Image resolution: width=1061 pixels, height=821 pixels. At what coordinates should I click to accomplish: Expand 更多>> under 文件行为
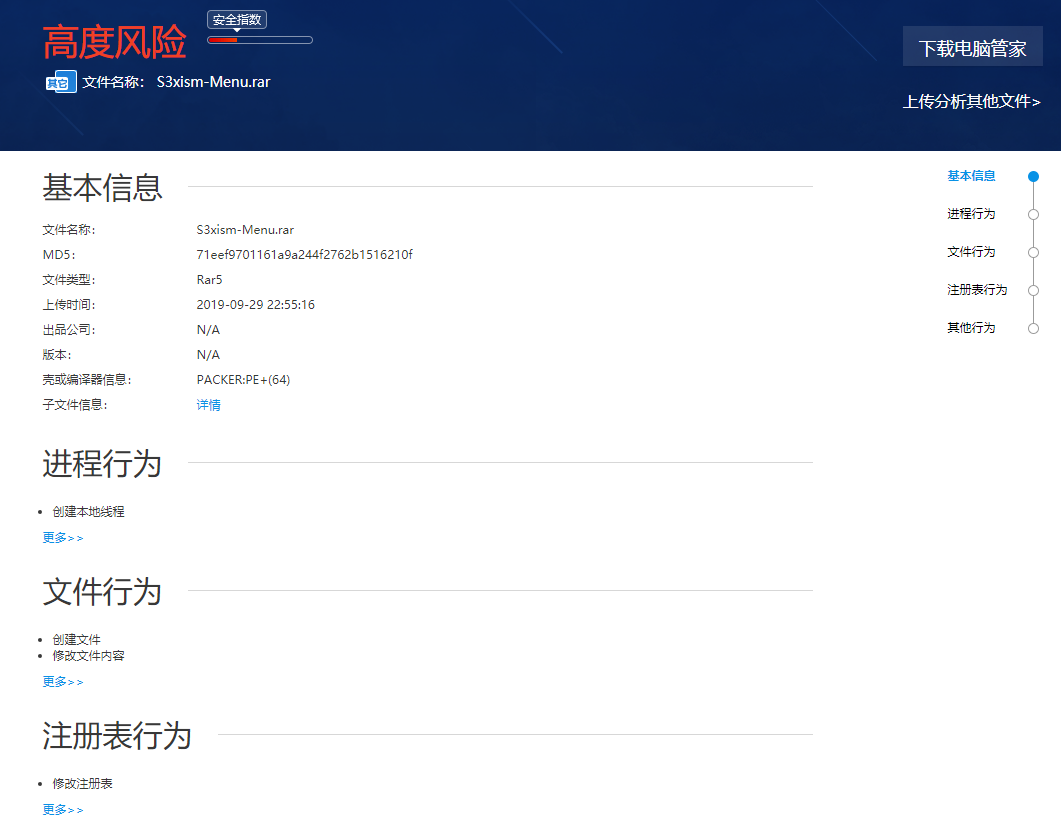click(63, 682)
